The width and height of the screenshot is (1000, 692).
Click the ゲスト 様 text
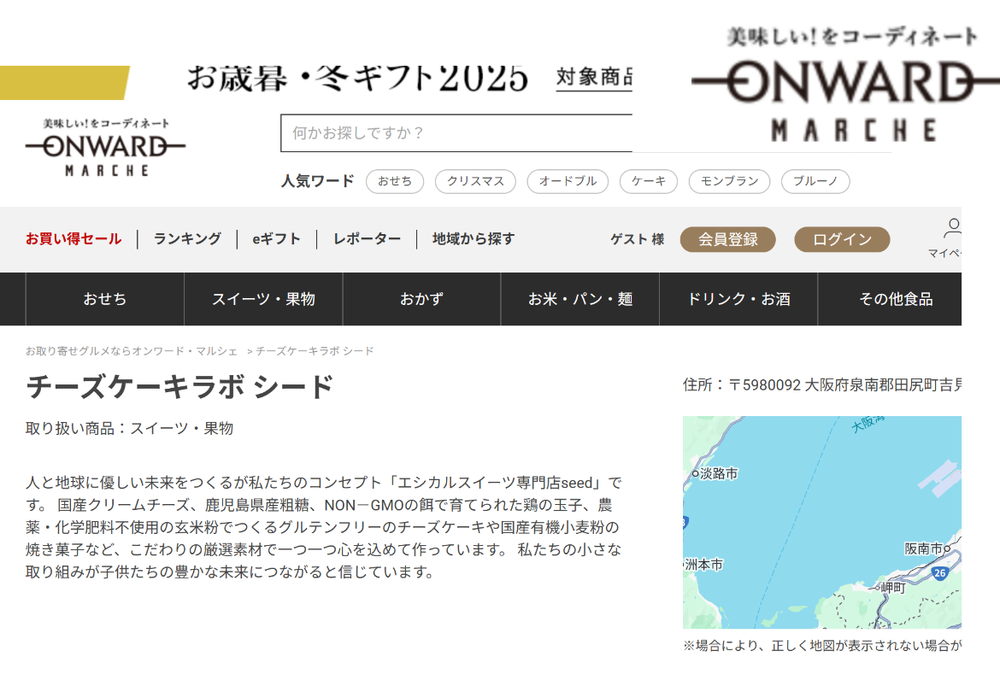click(638, 239)
